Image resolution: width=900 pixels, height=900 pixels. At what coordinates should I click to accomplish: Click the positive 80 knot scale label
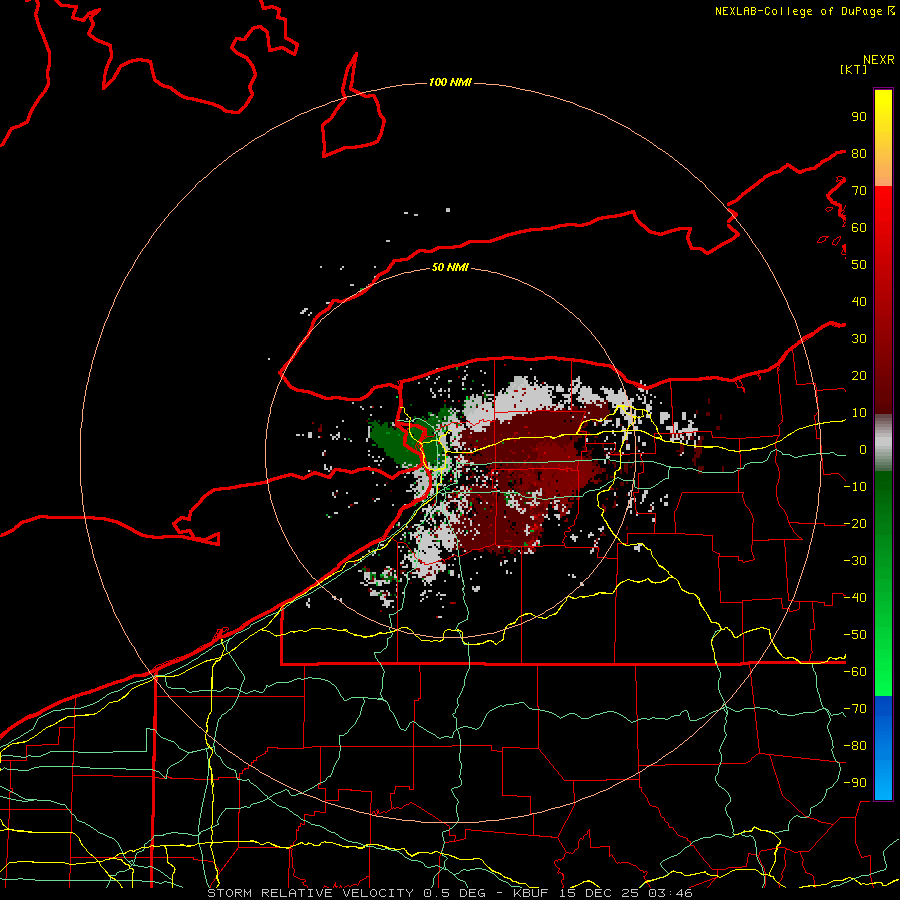coord(859,154)
